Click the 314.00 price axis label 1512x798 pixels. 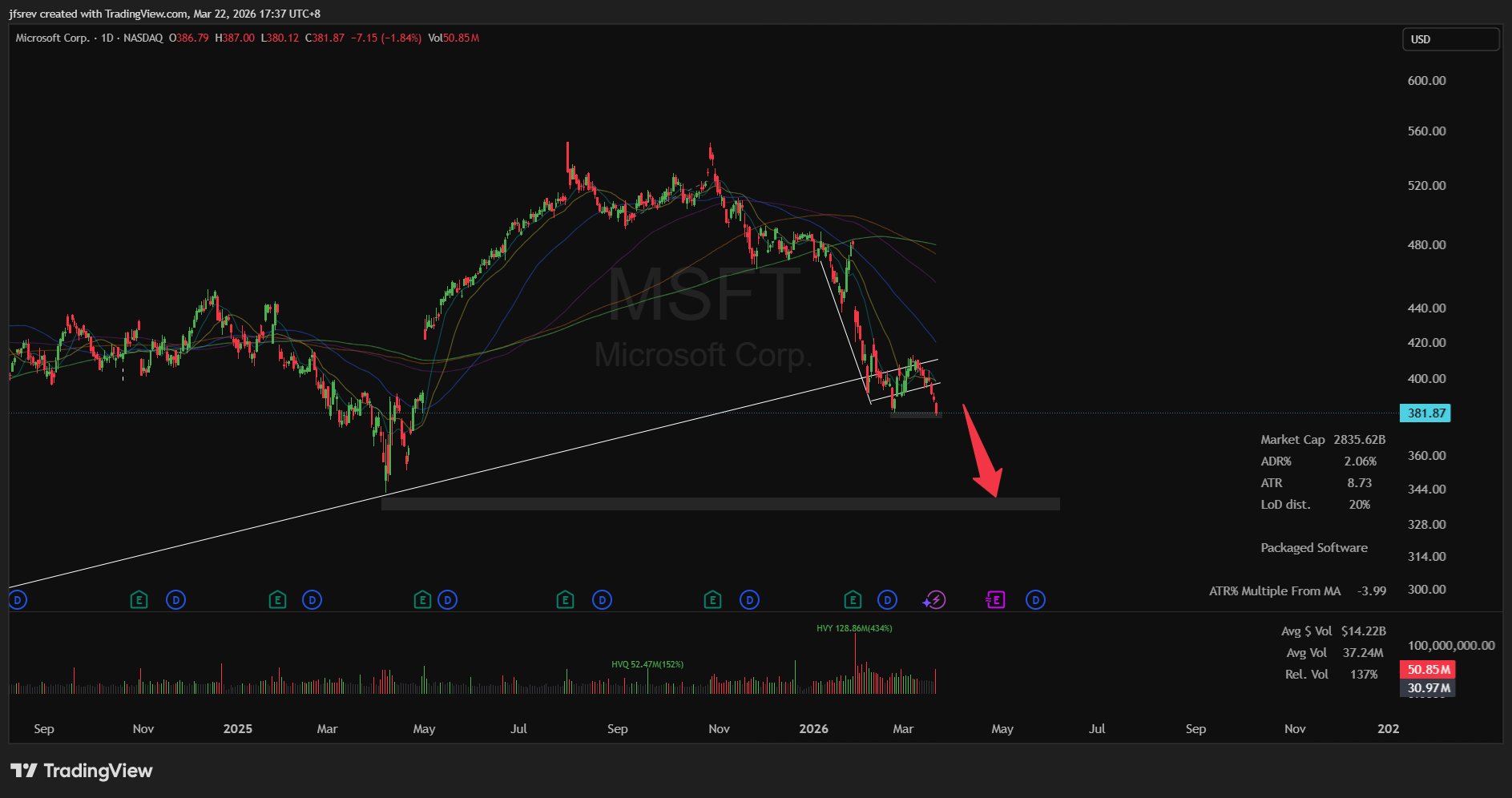pyautogui.click(x=1427, y=557)
